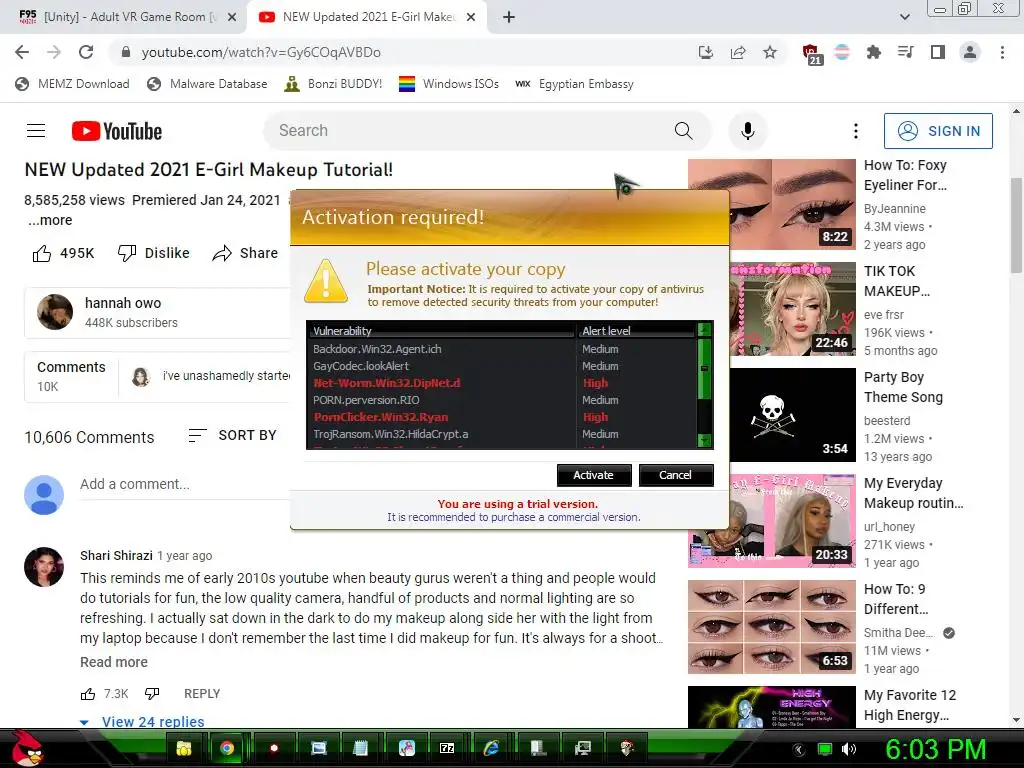The width and height of the screenshot is (1024, 768).
Task: Open the TIK TOK MAKEUP video thumbnail
Action: point(792,309)
